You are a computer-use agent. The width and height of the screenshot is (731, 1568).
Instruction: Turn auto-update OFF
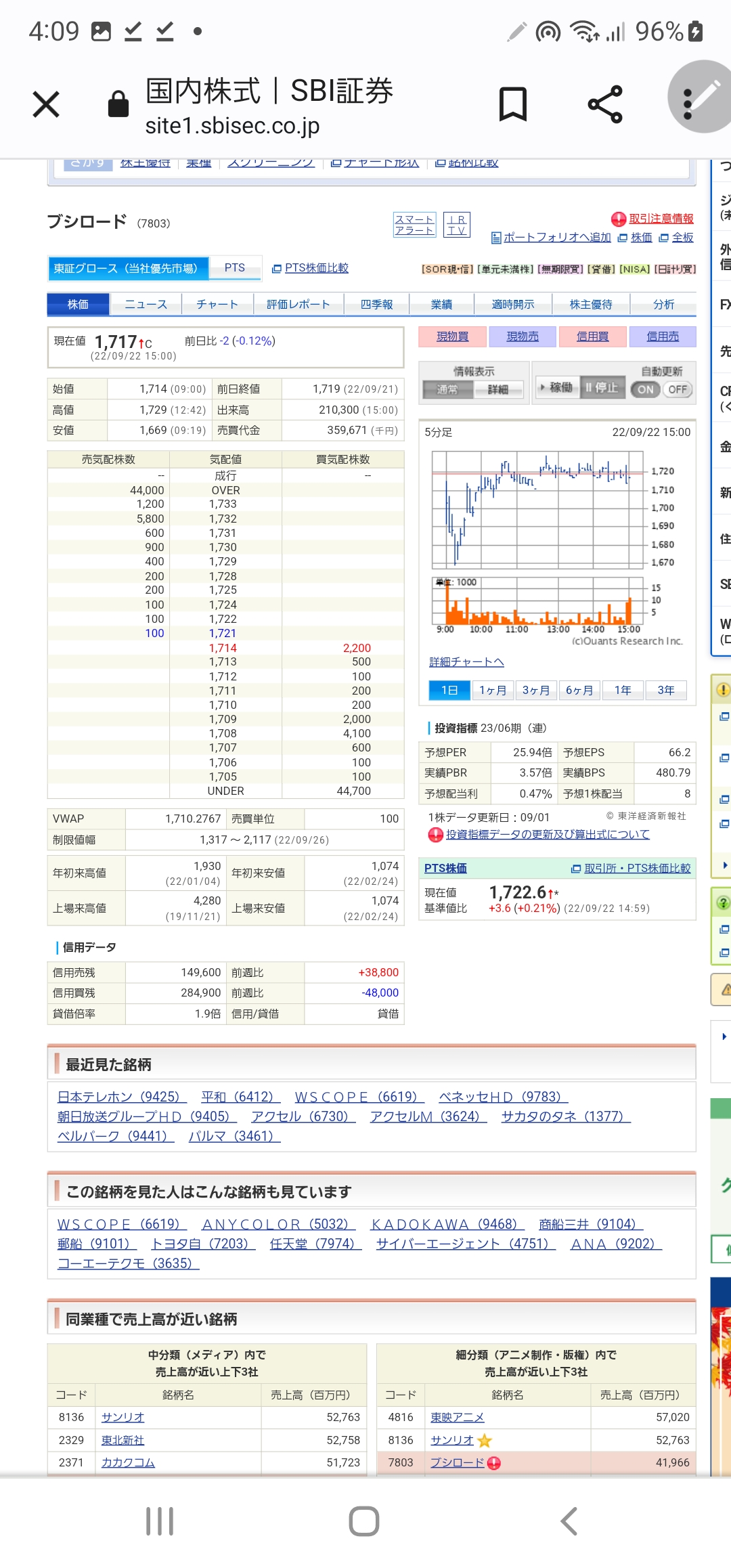point(678,389)
